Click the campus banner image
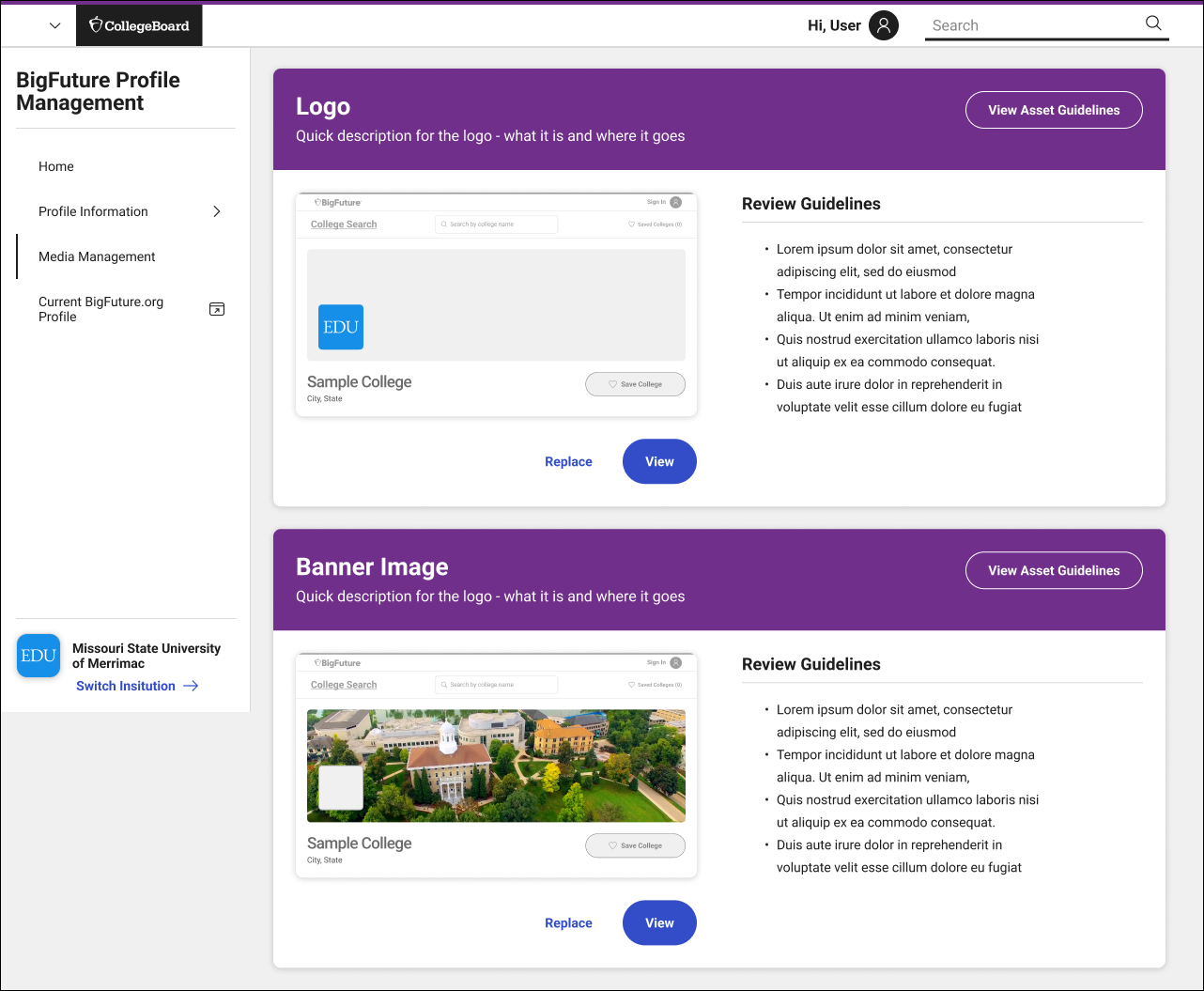This screenshot has width=1204, height=991. pyautogui.click(x=496, y=766)
